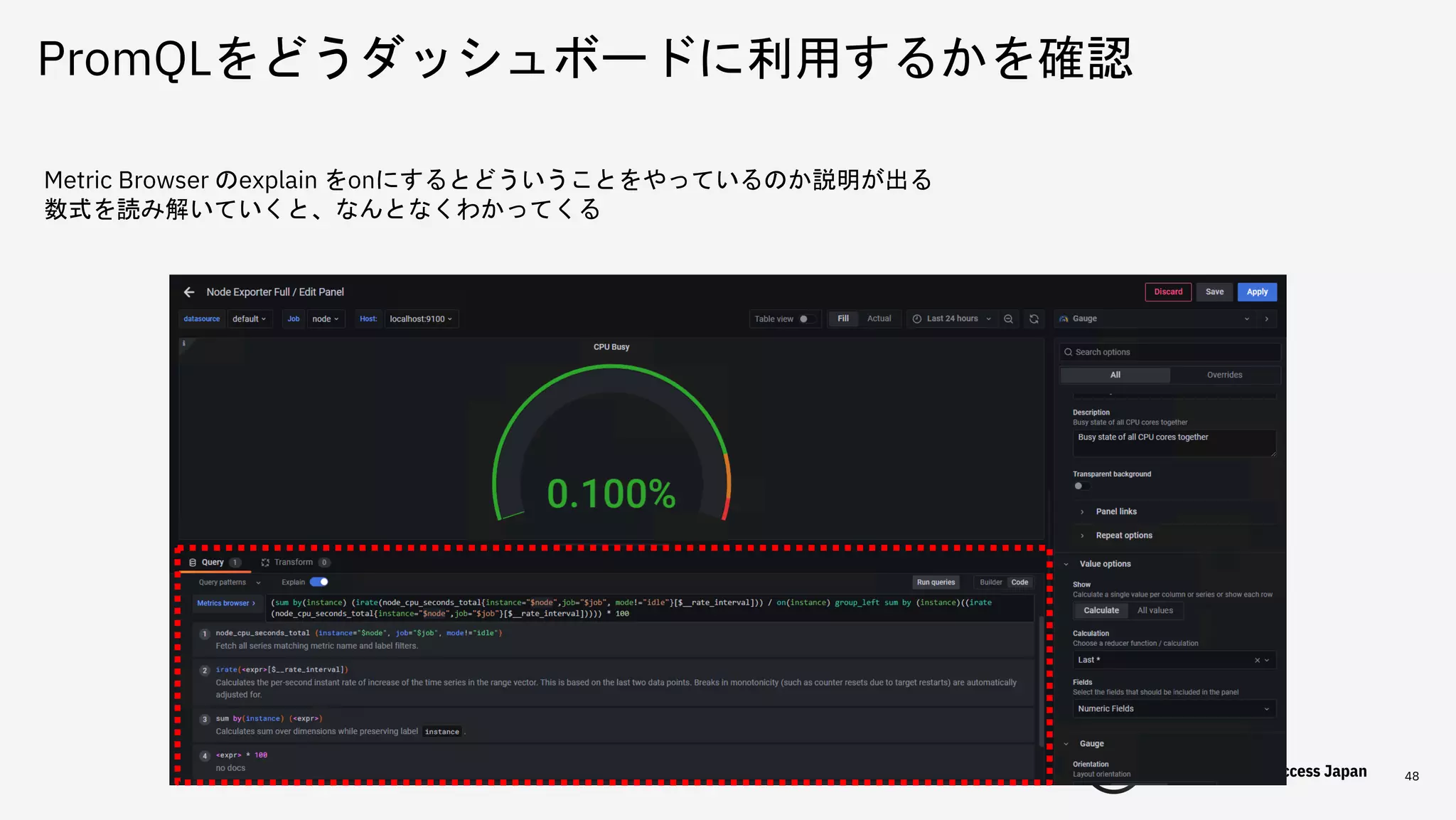The height and width of the screenshot is (820, 1456).
Task: Enable Transparent background switch
Action: (x=1081, y=486)
